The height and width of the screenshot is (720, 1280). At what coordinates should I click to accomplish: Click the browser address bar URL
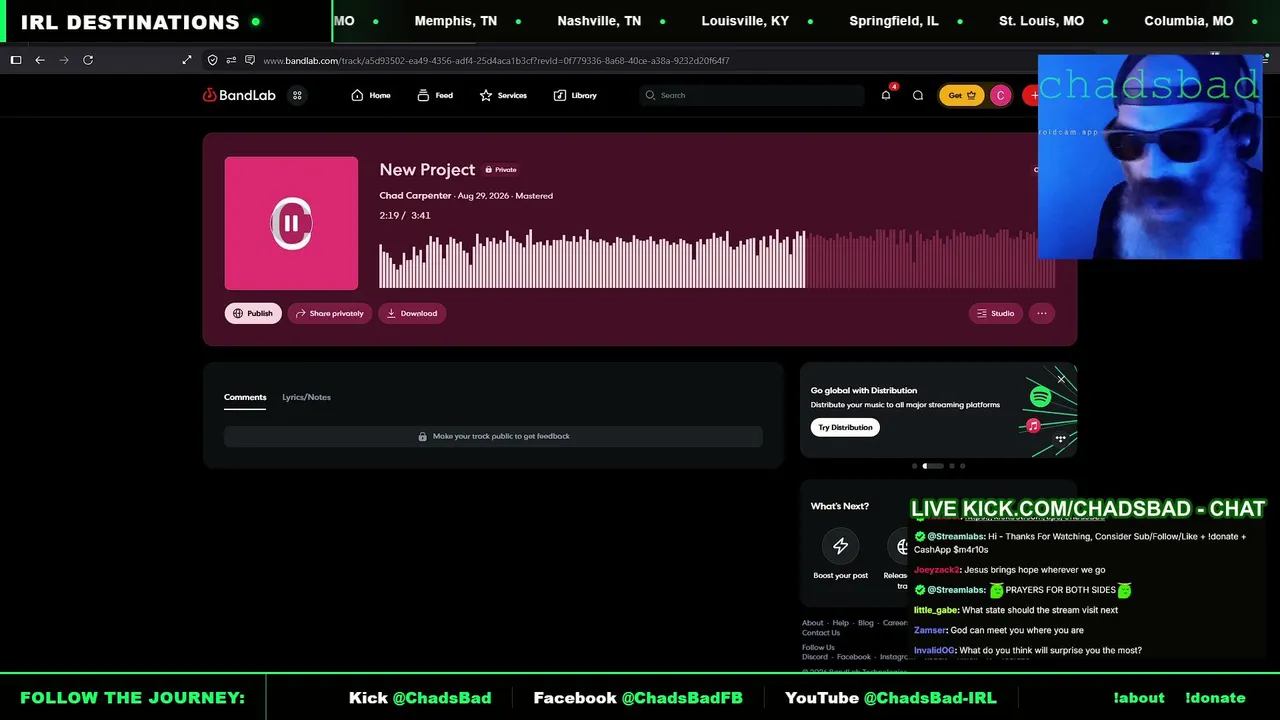tap(496, 60)
